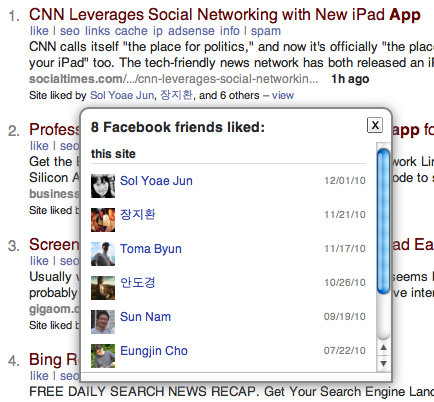Viewport: 434px width, 402px height.
Task: Click 'links' under the CNN result
Action: 97,31
